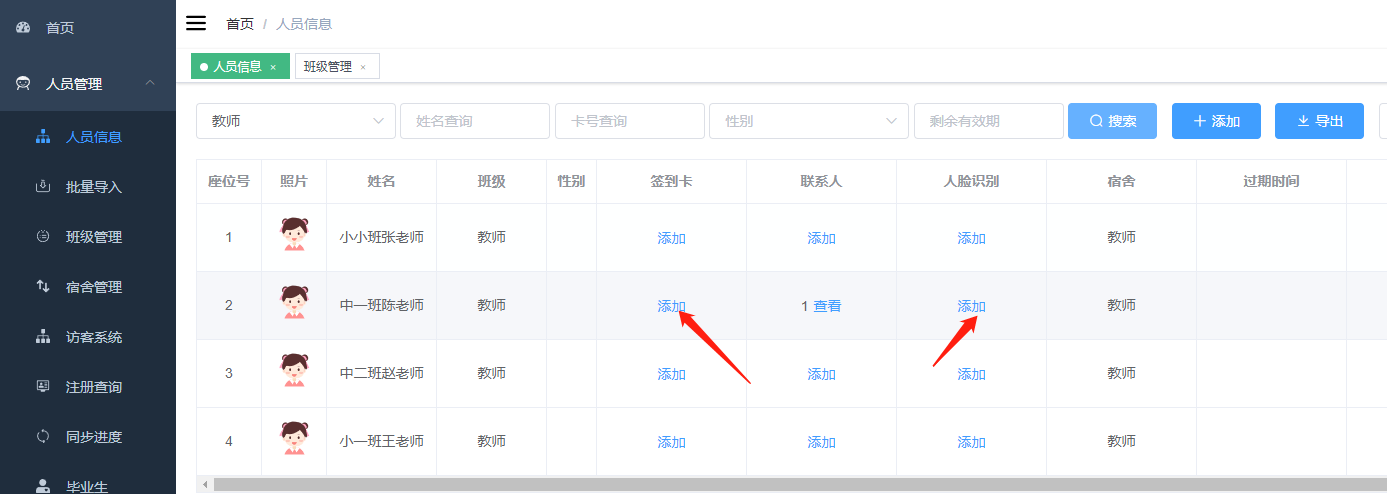Open 同步进度 menu item
Viewport: 1387px width, 494px height.
[x=88, y=437]
